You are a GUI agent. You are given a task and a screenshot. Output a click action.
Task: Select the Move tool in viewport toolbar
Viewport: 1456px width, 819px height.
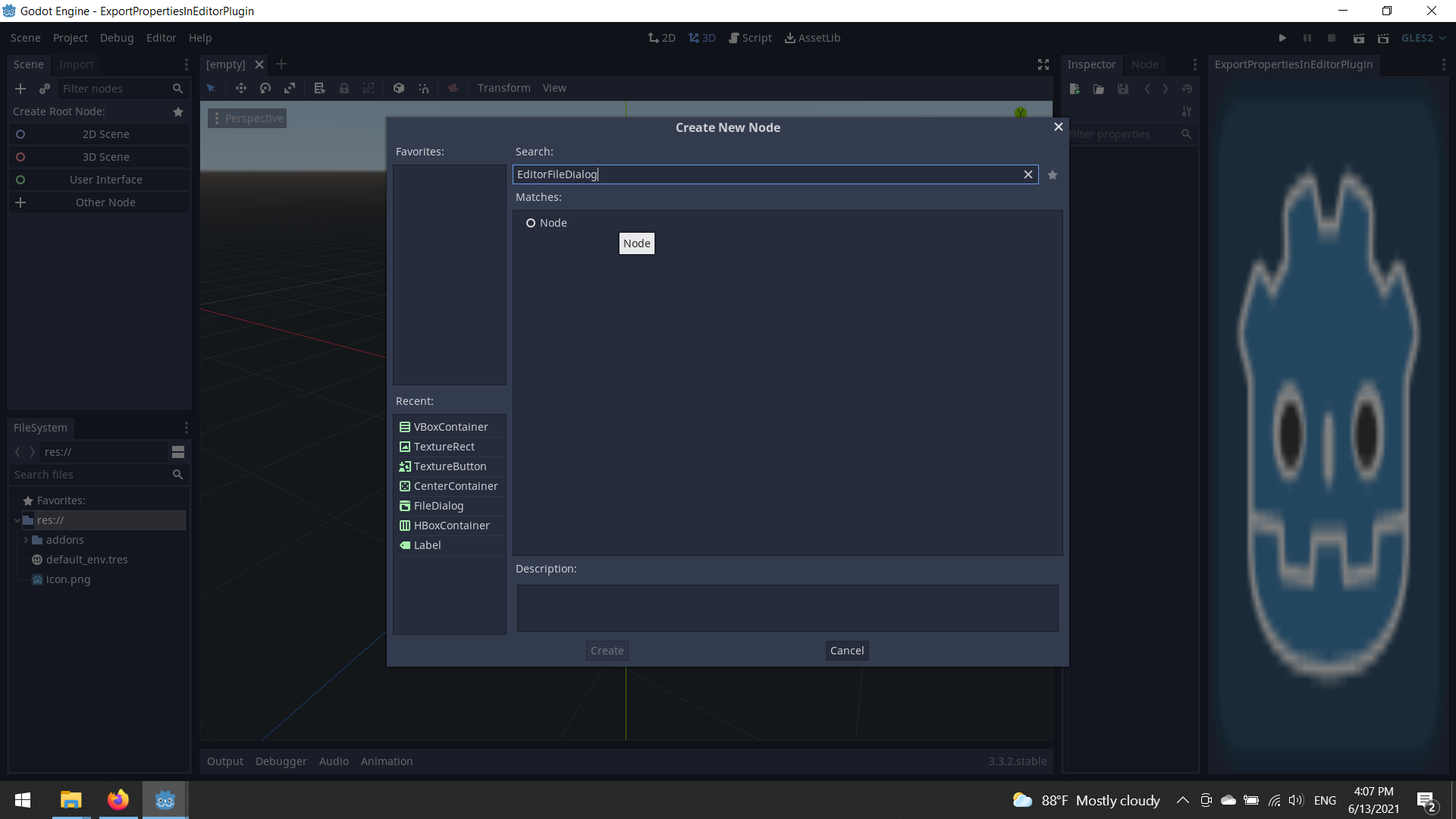(x=241, y=88)
